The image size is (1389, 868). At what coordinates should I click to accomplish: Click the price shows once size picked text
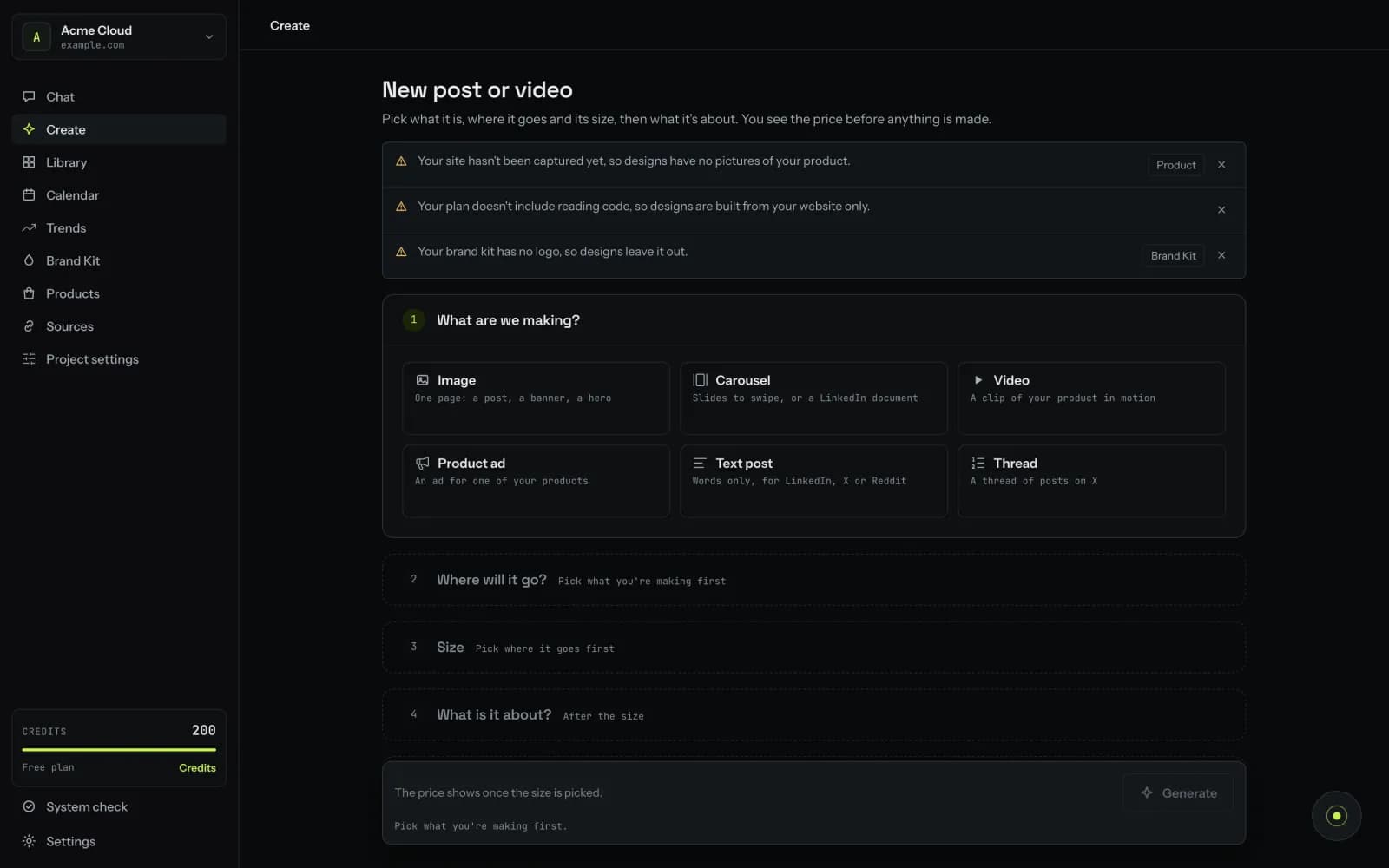[498, 792]
